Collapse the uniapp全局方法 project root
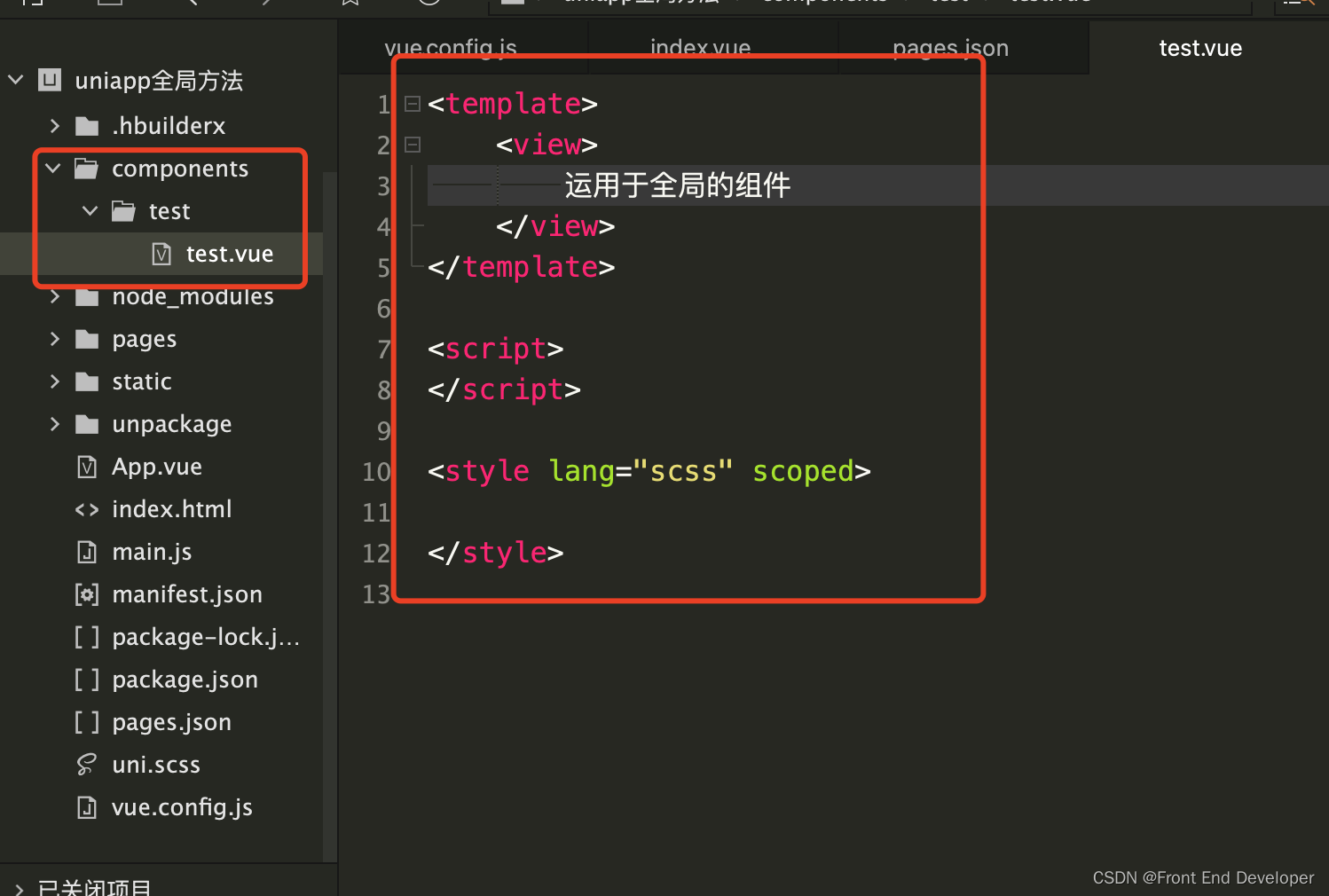Viewport: 1329px width, 896px height. (x=16, y=80)
